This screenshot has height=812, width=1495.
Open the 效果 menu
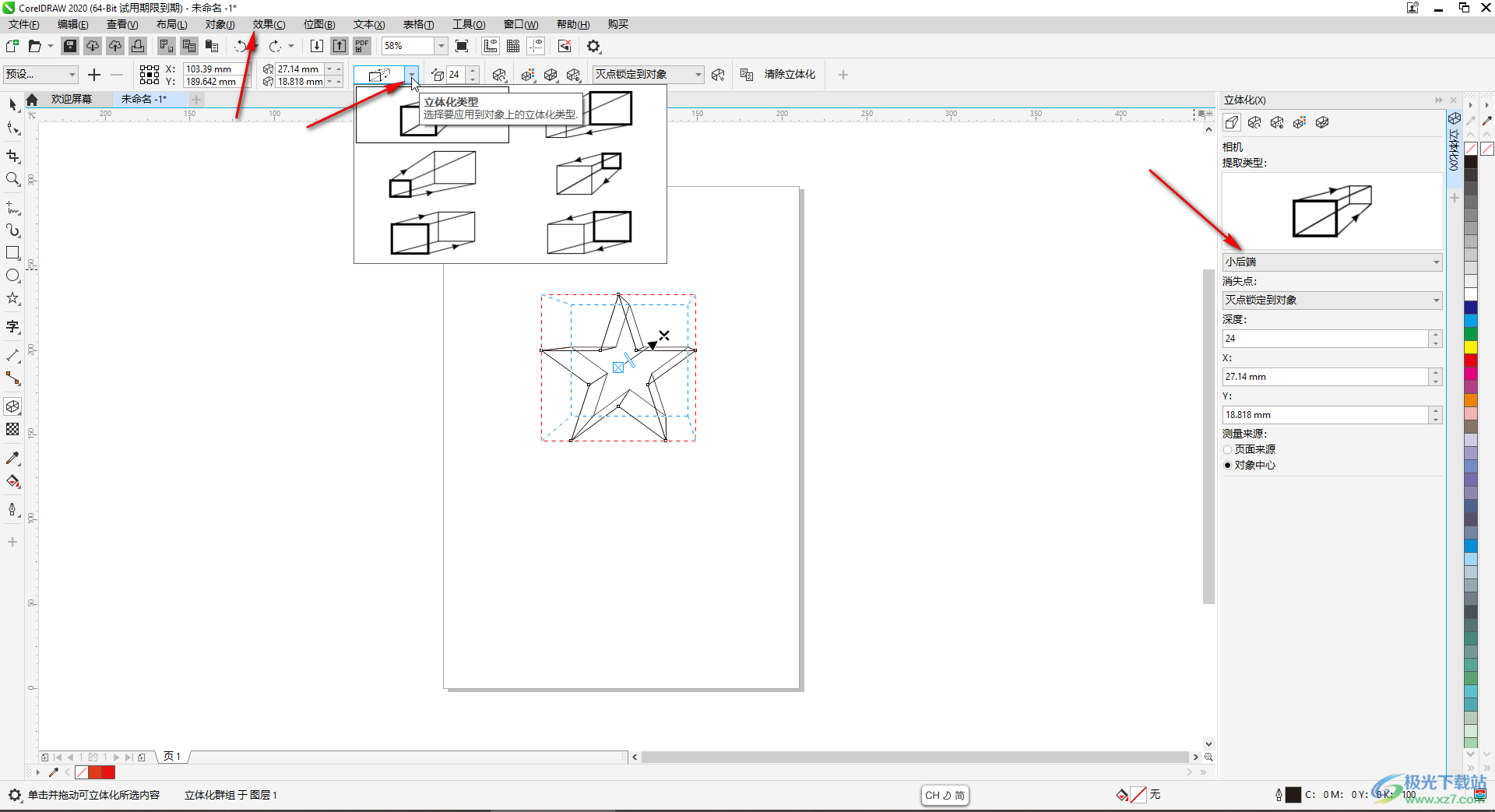[x=269, y=25]
